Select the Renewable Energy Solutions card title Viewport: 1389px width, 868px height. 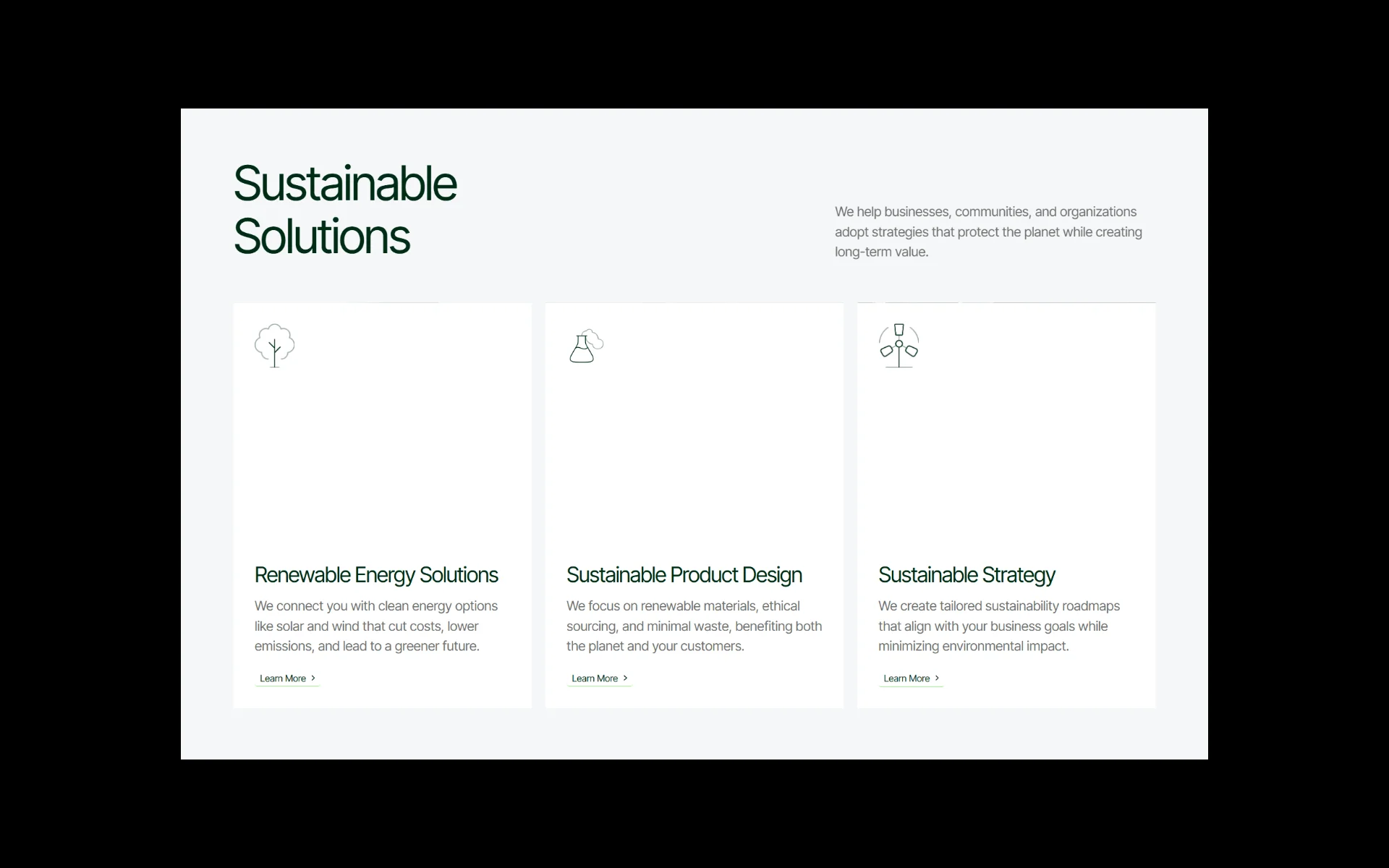(x=376, y=575)
